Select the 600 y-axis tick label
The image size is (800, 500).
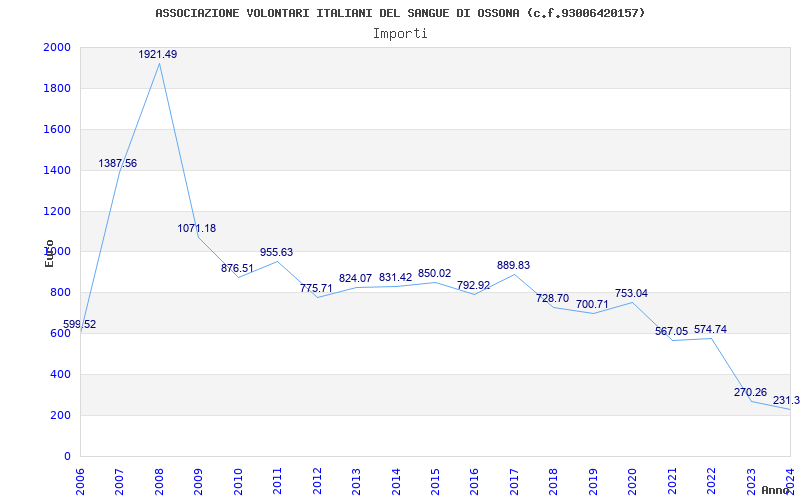pyautogui.click(x=61, y=333)
